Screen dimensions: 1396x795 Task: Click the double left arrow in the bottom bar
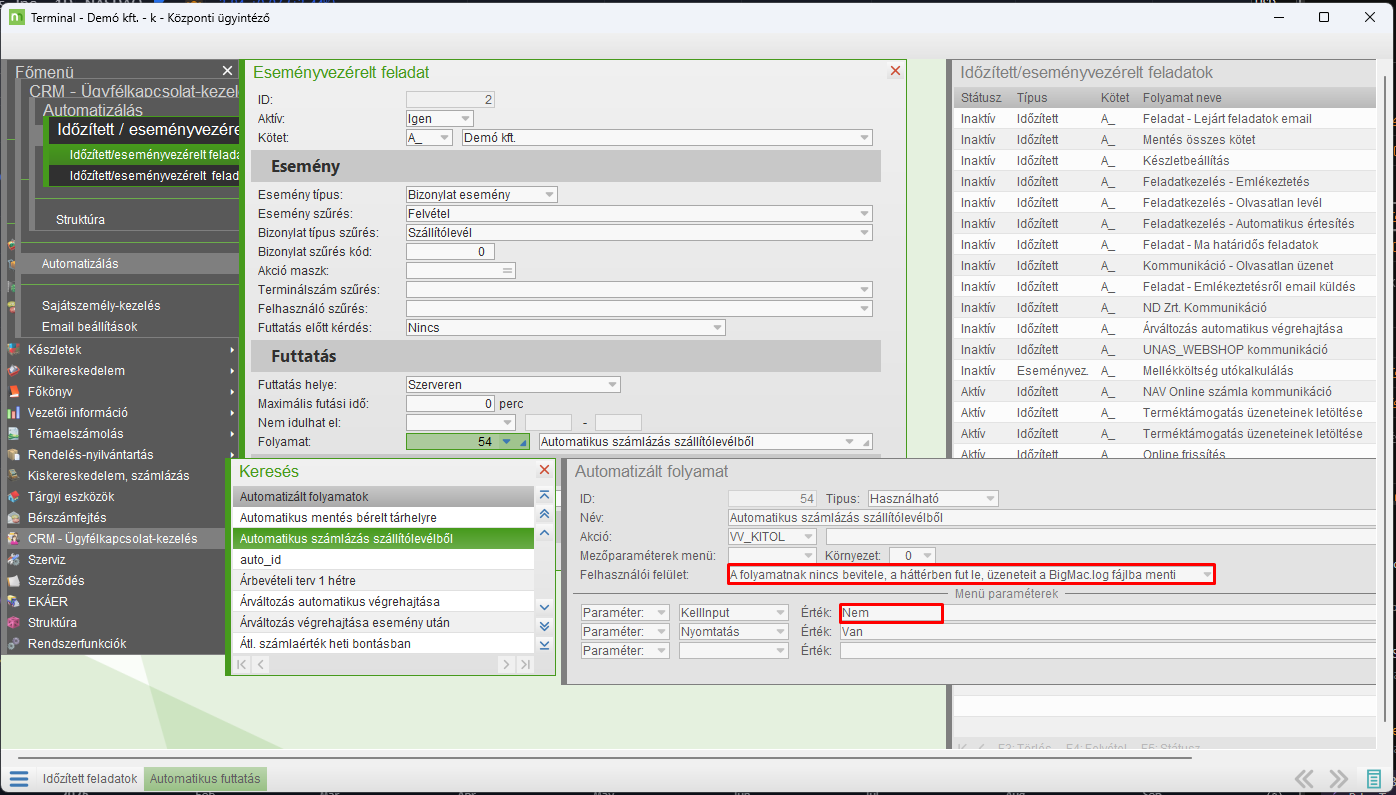pyautogui.click(x=1304, y=779)
